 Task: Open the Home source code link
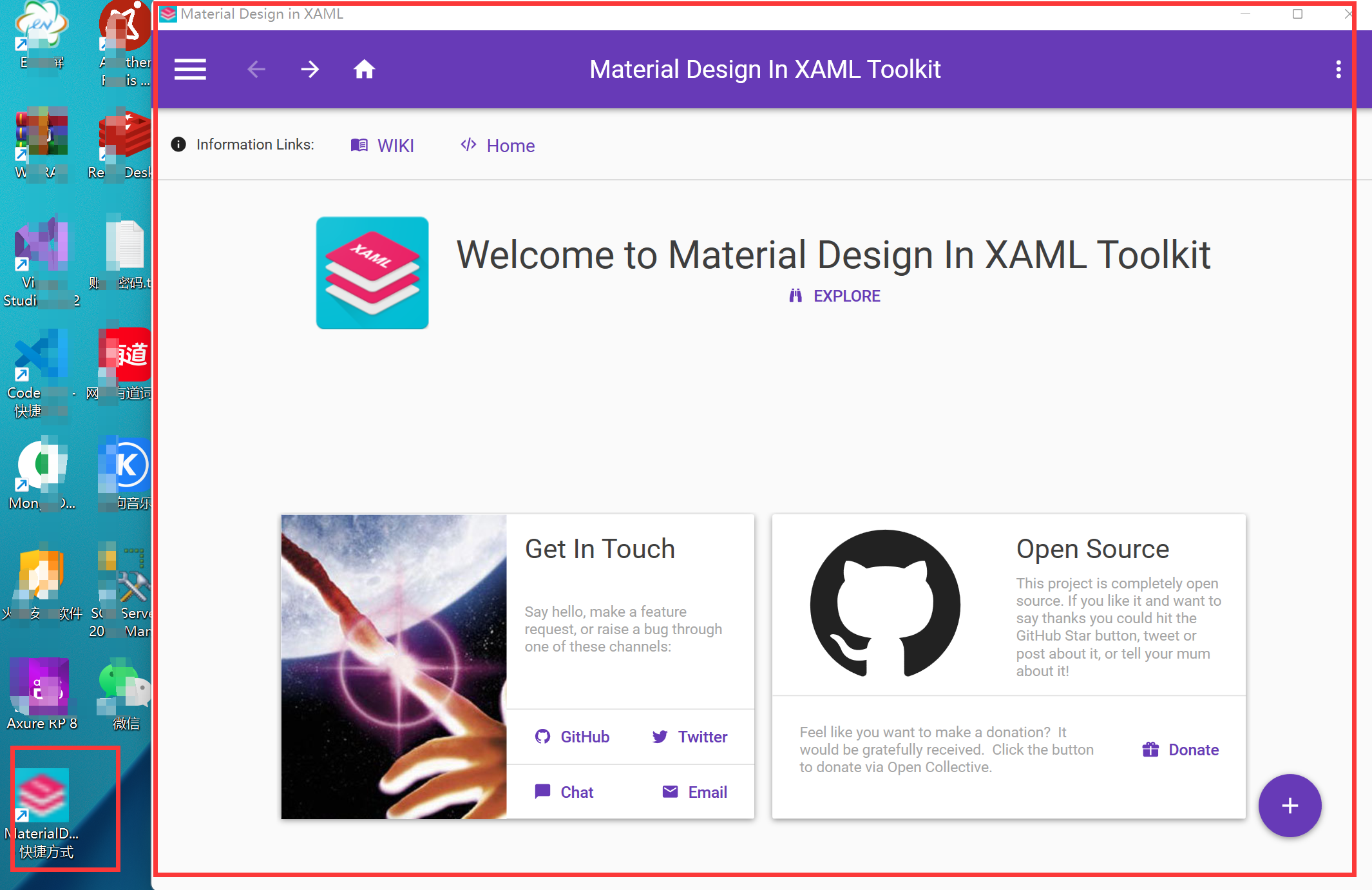(498, 146)
